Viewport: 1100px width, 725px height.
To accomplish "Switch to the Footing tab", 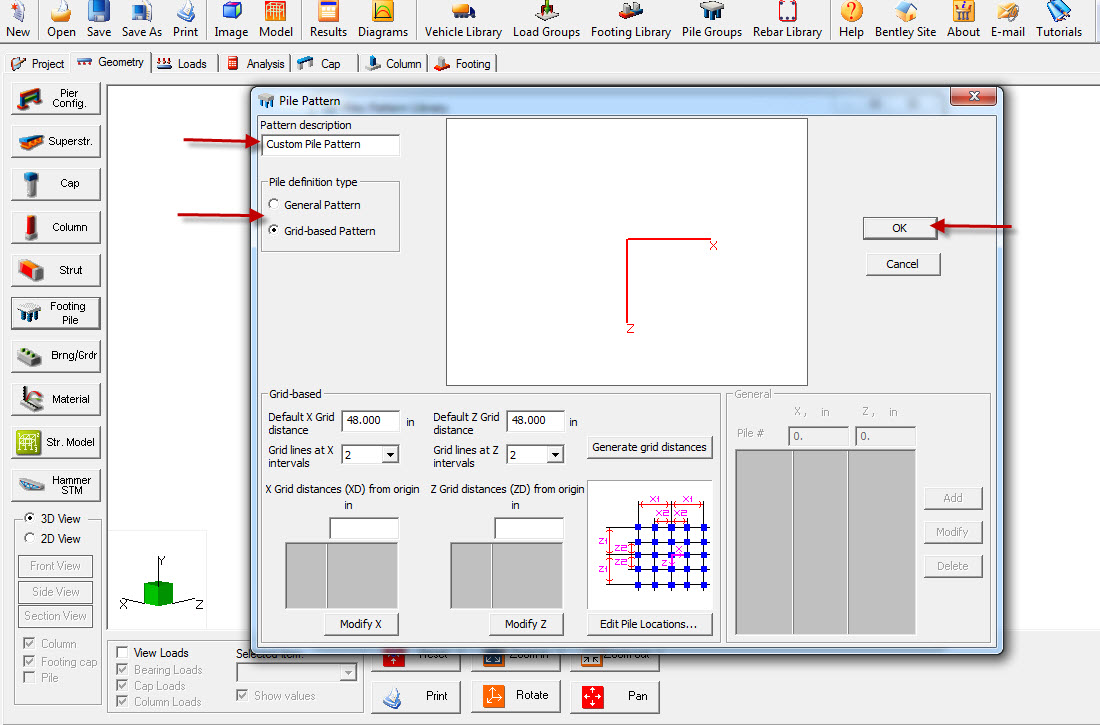I will click(463, 64).
